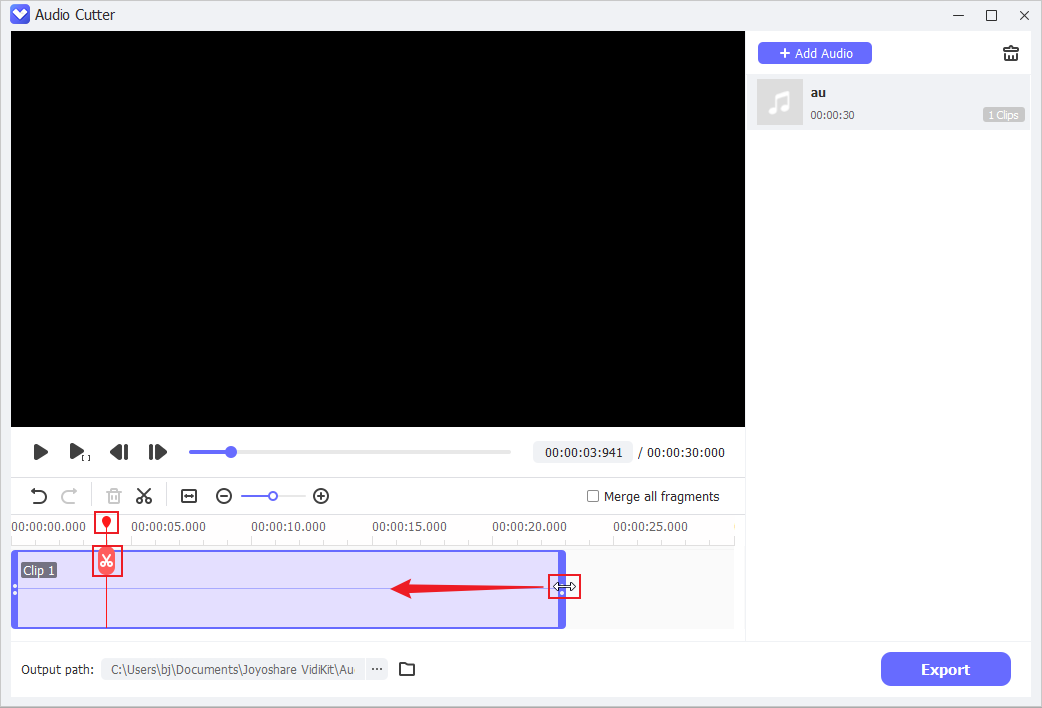
Task: Click the Play button
Action: click(40, 452)
